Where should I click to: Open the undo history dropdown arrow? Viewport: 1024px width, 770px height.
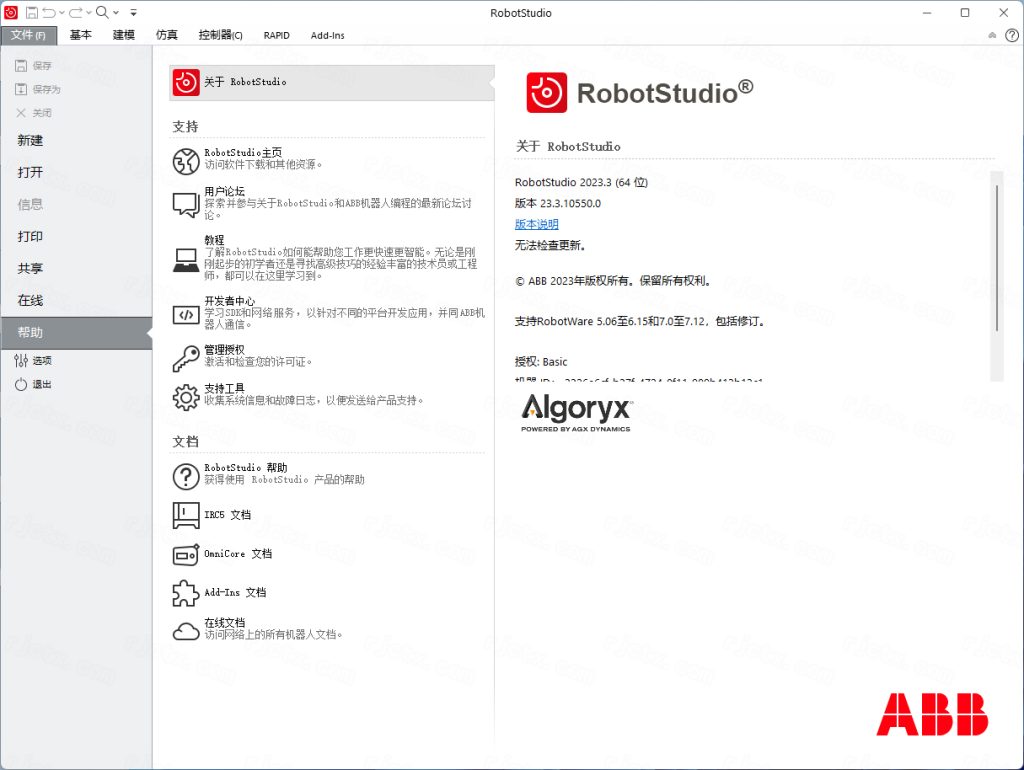(x=61, y=12)
